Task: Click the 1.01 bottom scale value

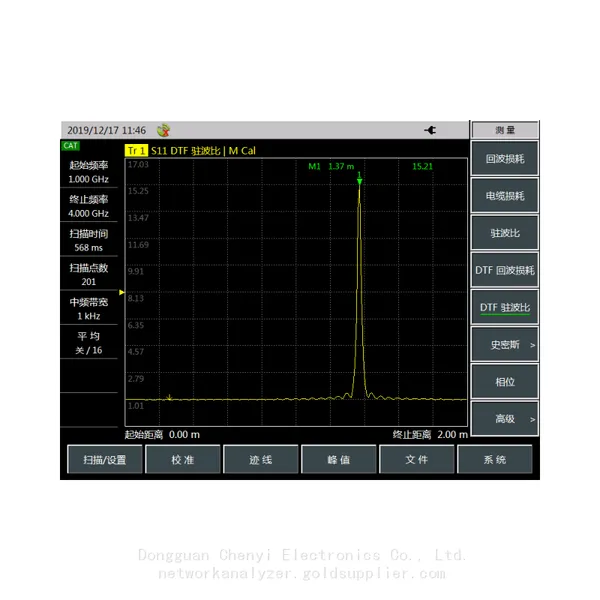Action: tap(136, 406)
